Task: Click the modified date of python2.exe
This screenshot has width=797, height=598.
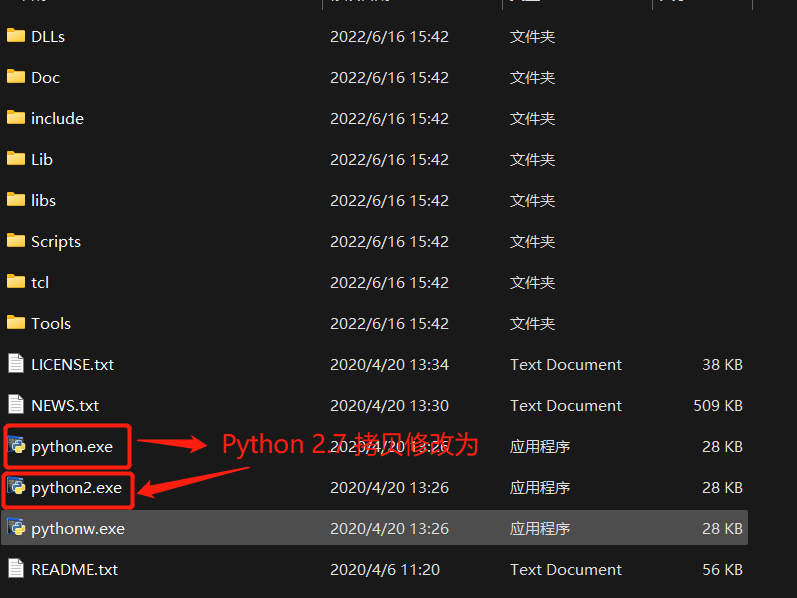Action: coord(389,488)
